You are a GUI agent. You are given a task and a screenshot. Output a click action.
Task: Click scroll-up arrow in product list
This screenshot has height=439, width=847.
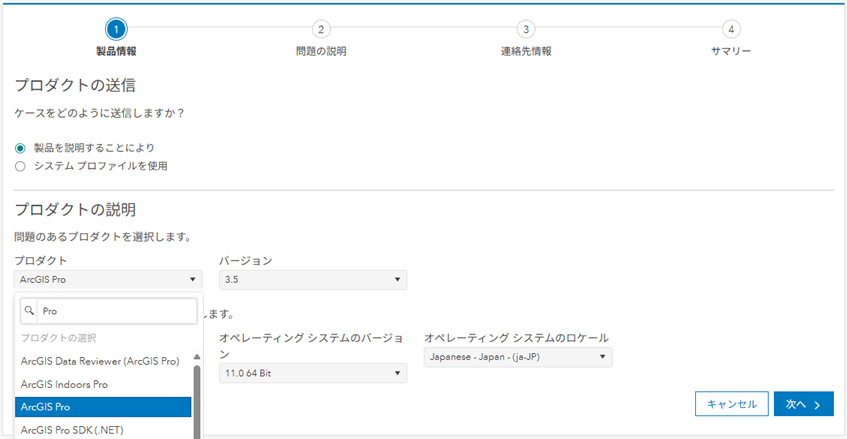(197, 357)
